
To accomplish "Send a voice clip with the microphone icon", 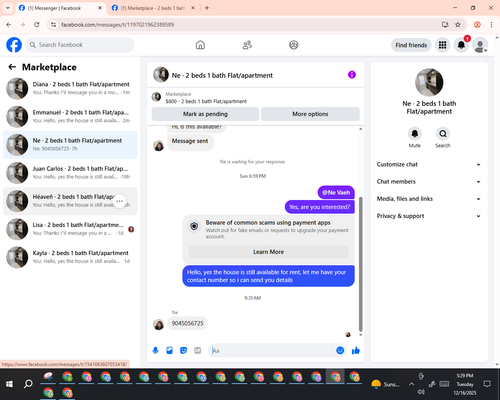I will pos(155,350).
